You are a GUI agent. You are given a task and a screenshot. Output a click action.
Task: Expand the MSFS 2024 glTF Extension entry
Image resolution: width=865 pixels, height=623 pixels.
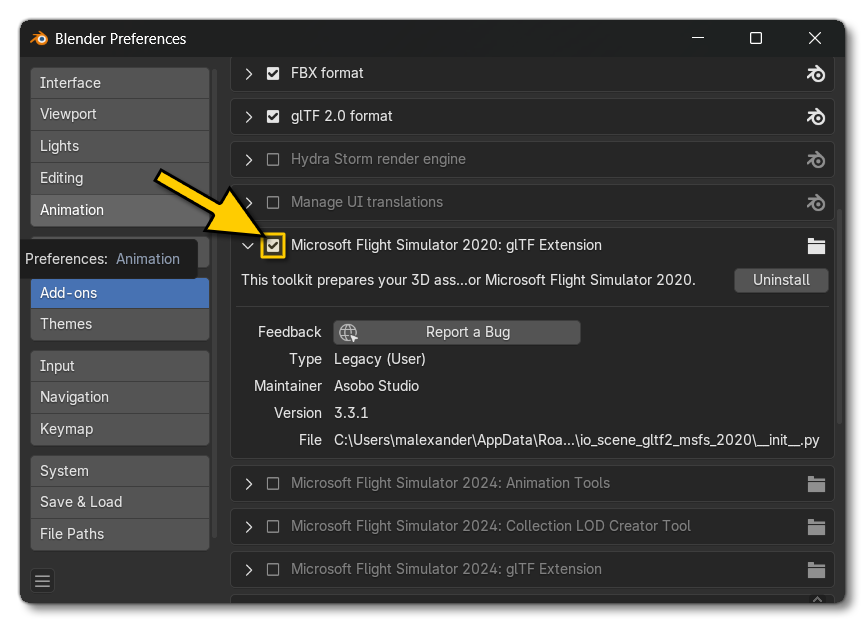[x=248, y=569]
